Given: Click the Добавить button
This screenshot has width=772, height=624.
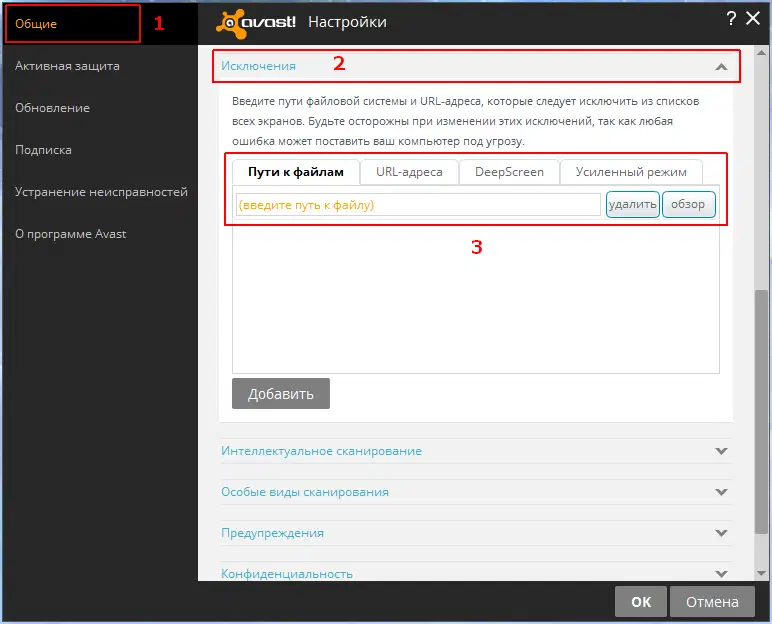Looking at the screenshot, I should 281,394.
